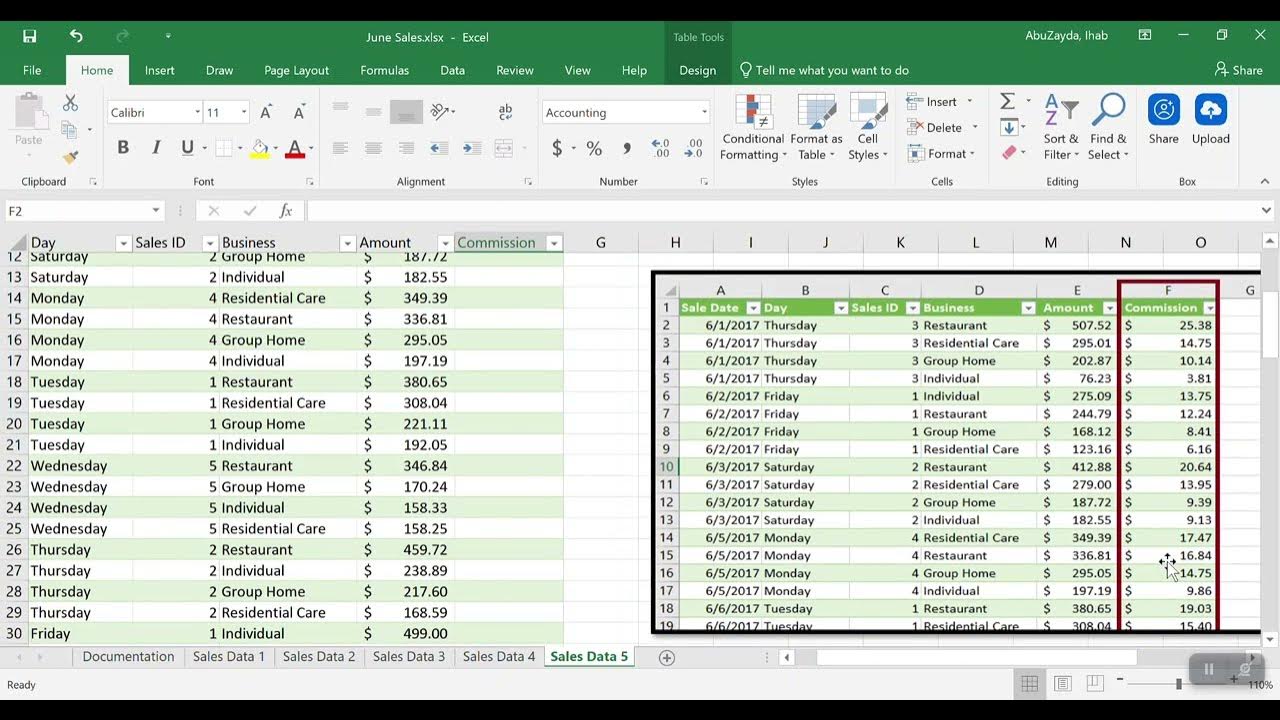The width and height of the screenshot is (1280, 720).
Task: Click the vertical scrollbar down arrow
Action: [1270, 639]
